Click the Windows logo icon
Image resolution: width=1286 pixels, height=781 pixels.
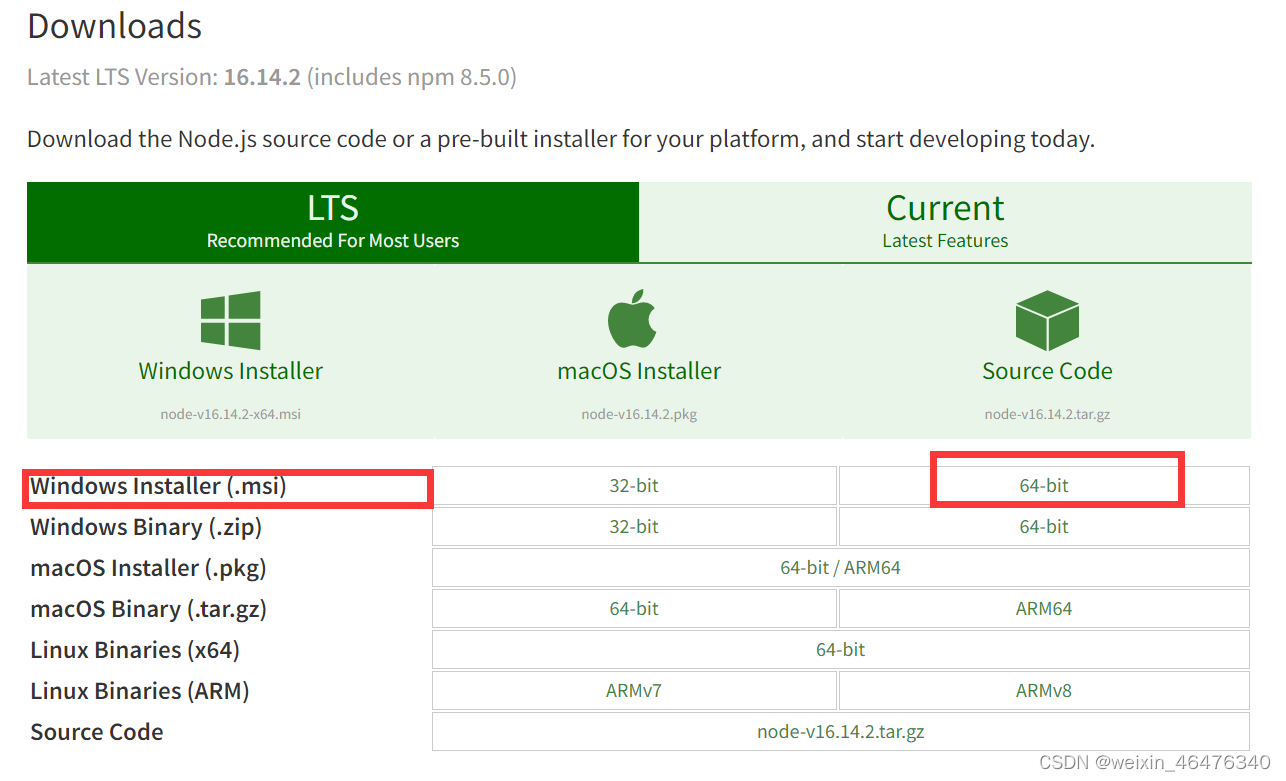tap(231, 320)
